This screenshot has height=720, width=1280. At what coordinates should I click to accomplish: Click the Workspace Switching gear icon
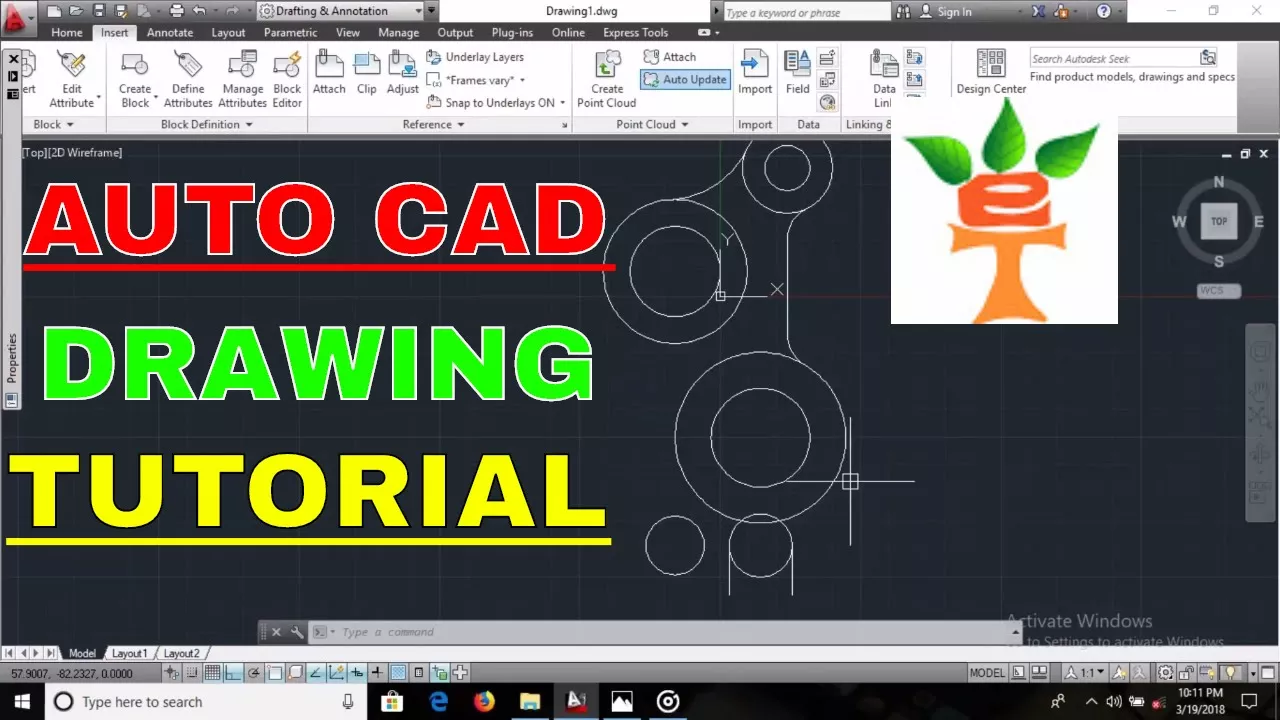[1166, 672]
